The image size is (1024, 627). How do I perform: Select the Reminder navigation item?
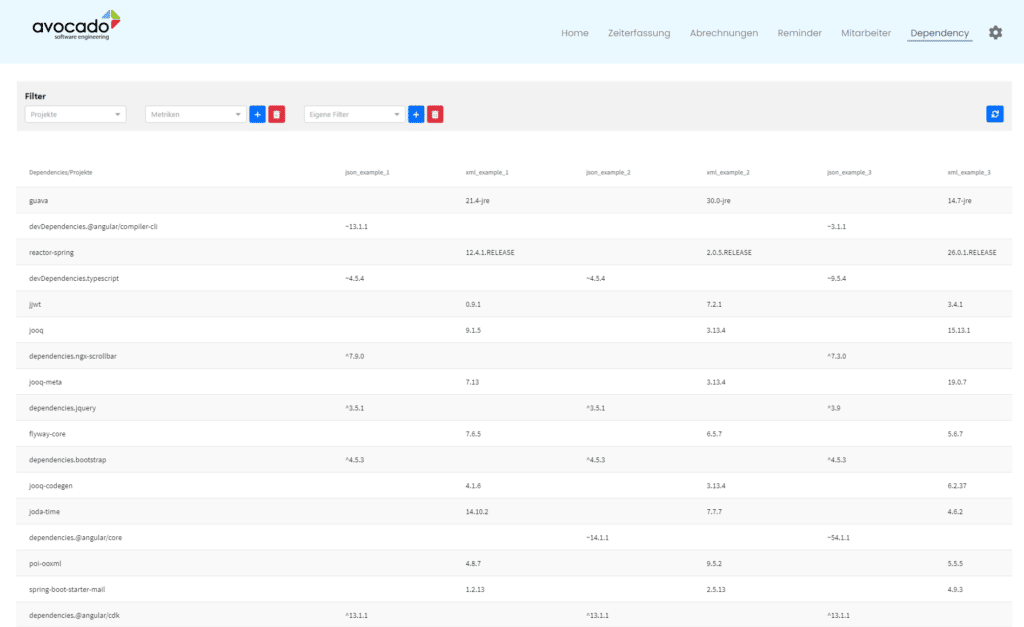pos(799,32)
